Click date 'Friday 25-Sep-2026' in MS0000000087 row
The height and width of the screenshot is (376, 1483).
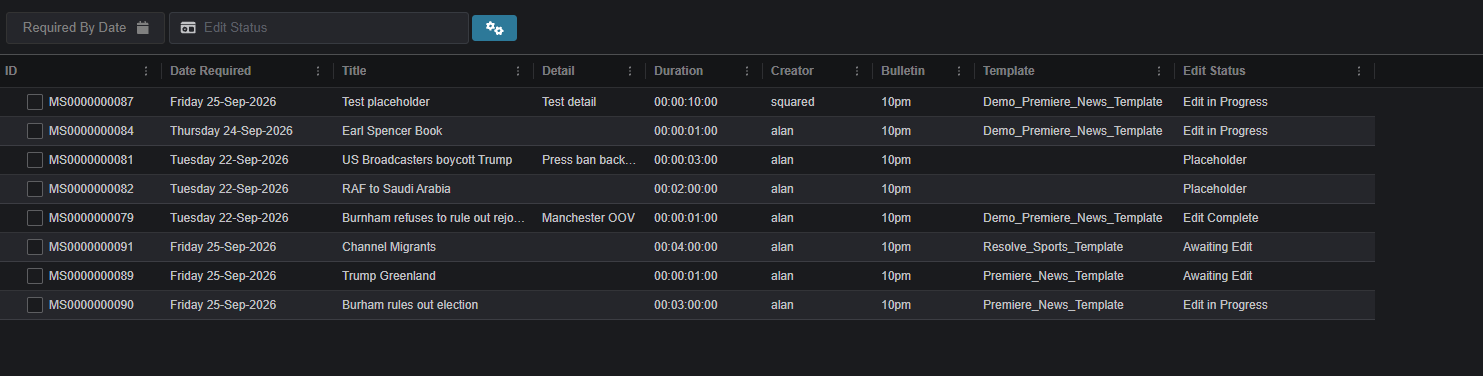point(223,102)
